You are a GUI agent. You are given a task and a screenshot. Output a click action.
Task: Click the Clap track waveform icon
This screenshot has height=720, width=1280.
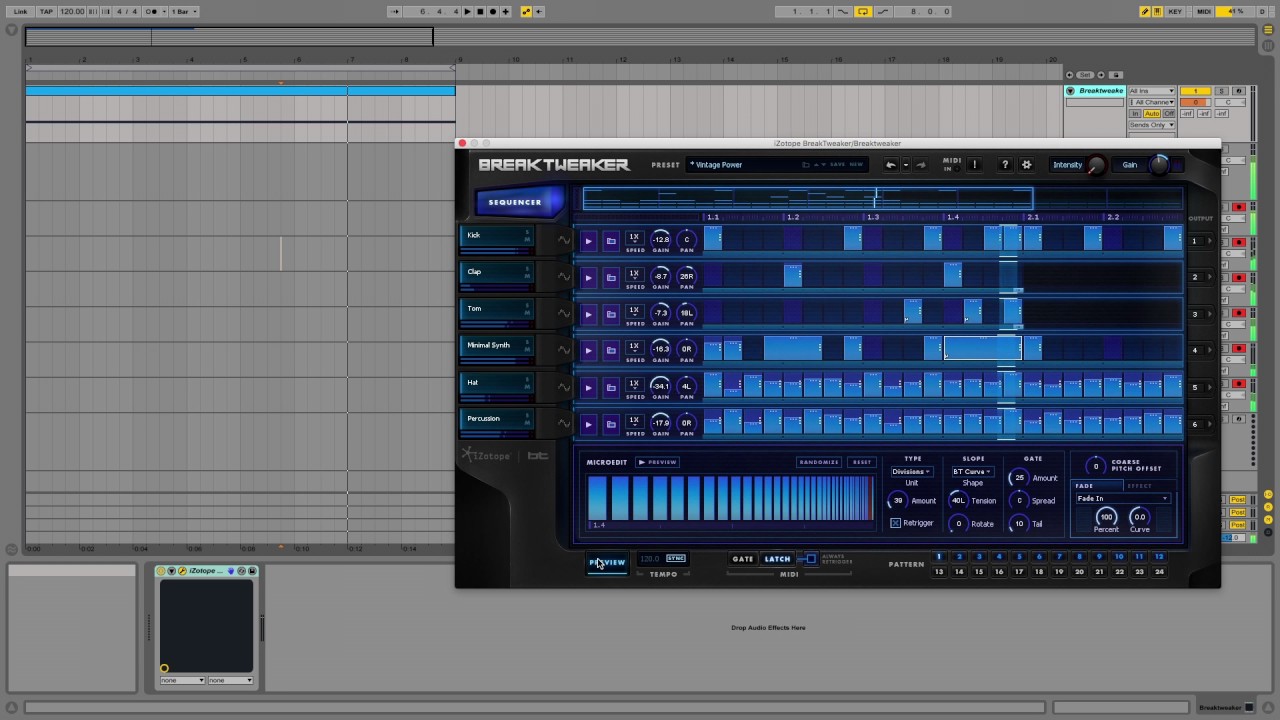(564, 277)
